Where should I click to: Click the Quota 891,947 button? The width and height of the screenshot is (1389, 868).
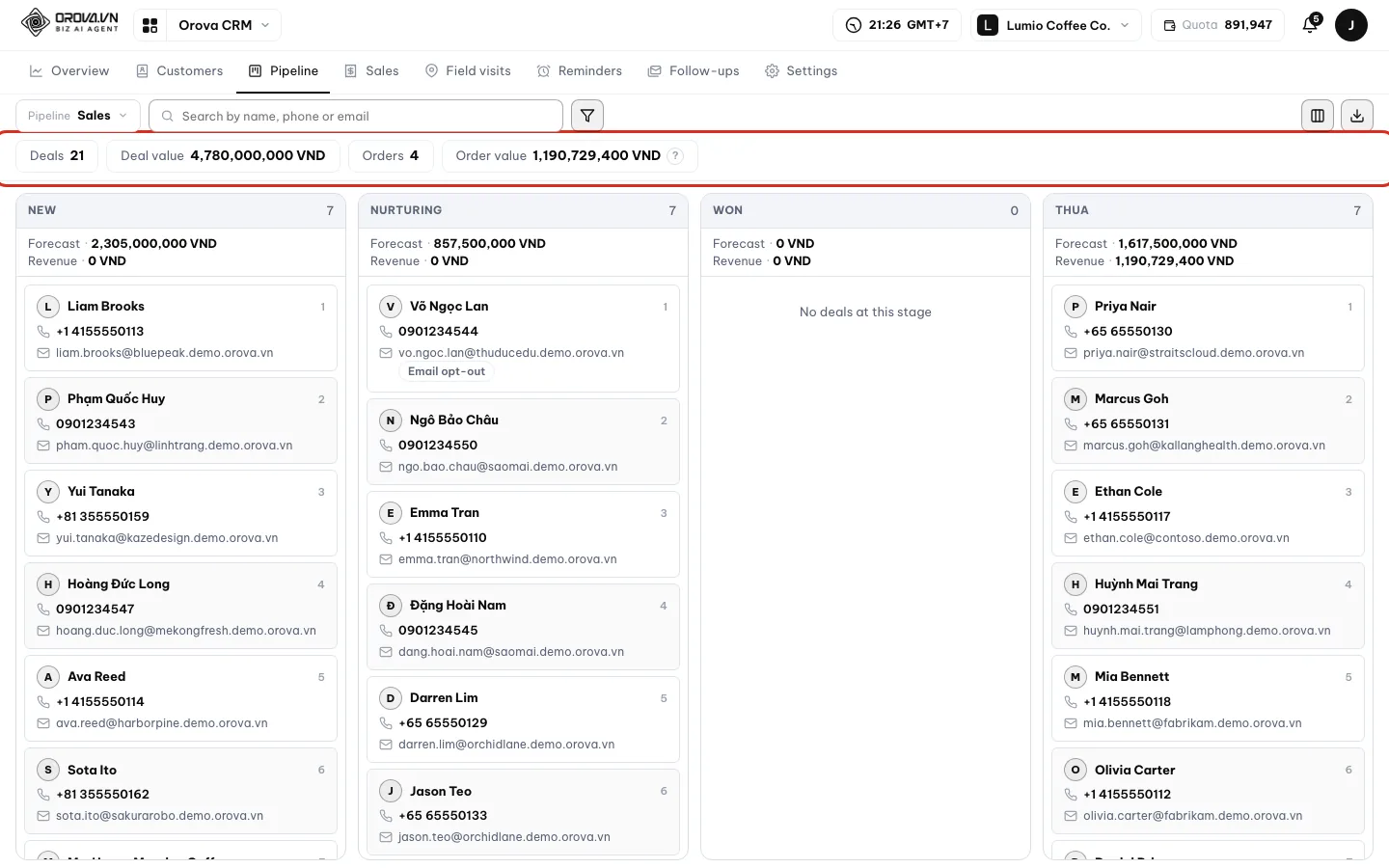point(1217,25)
